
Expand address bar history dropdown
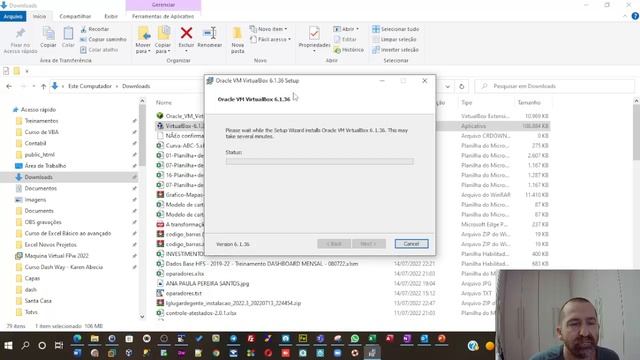tap(448, 86)
